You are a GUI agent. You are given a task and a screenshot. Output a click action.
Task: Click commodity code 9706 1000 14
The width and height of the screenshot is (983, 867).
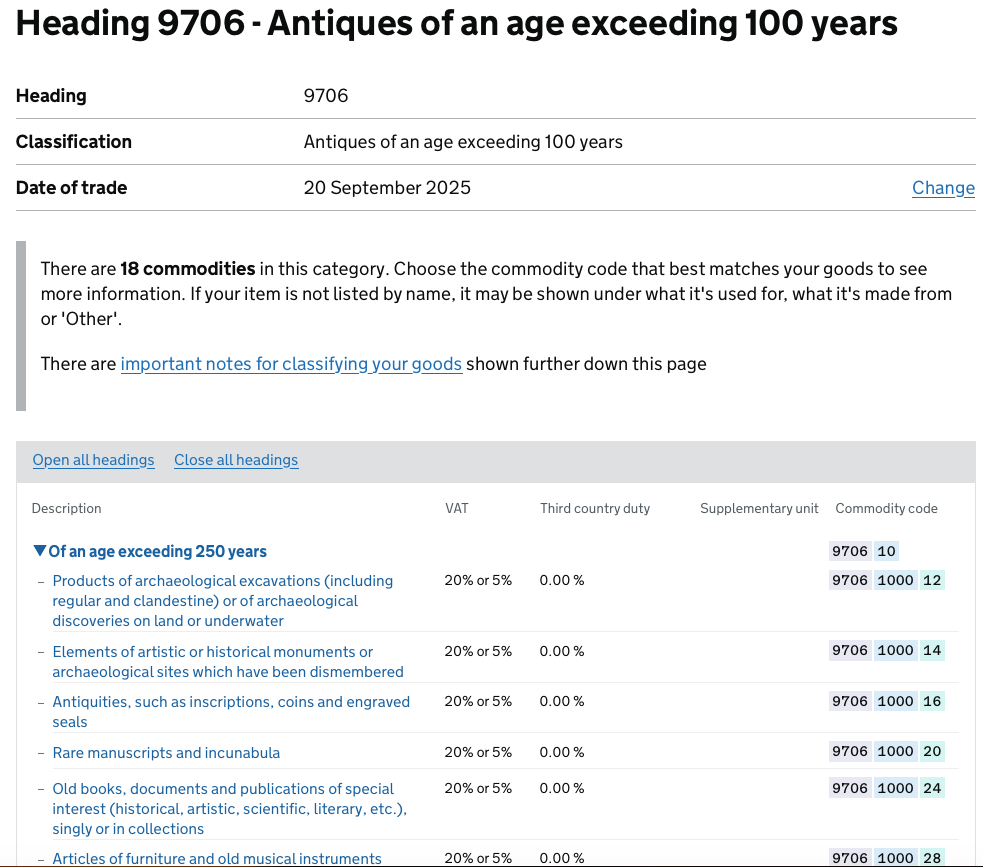886,650
